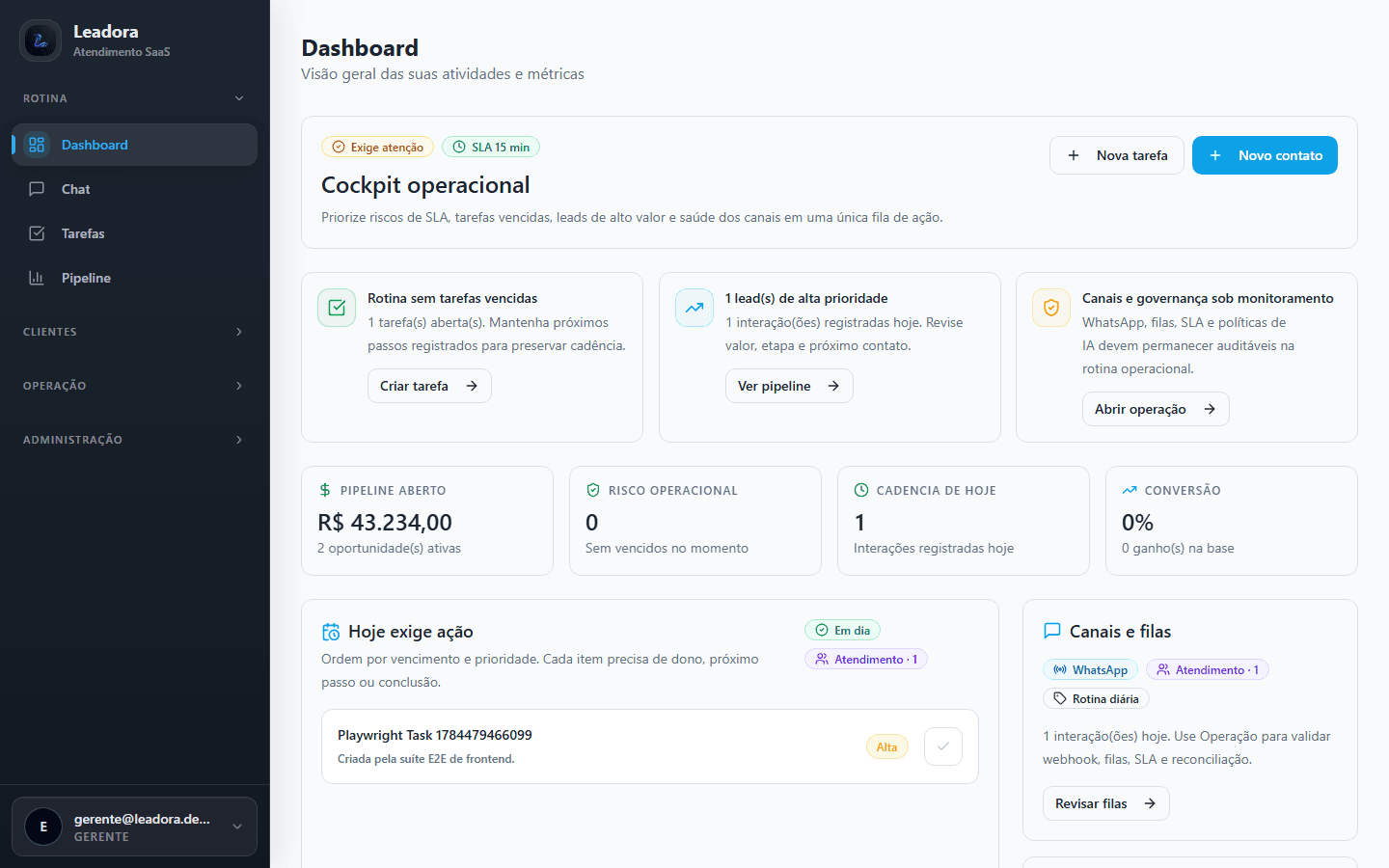Click the plus icon in Novo contato button
Image resolution: width=1389 pixels, height=868 pixels.
[1215, 155]
